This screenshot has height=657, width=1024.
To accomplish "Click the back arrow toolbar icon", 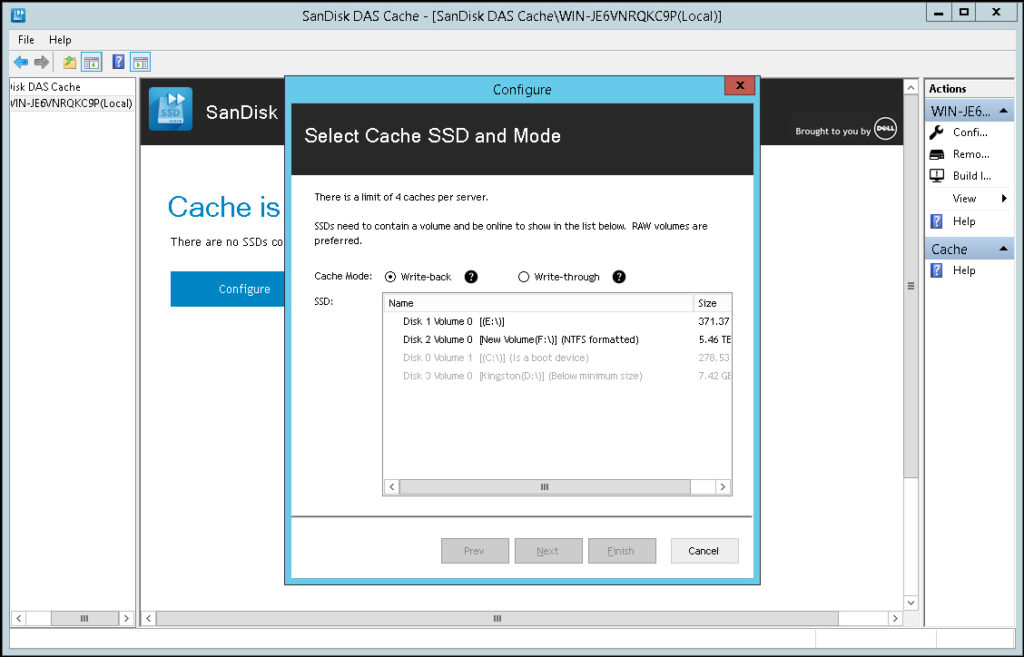I will click(21, 62).
